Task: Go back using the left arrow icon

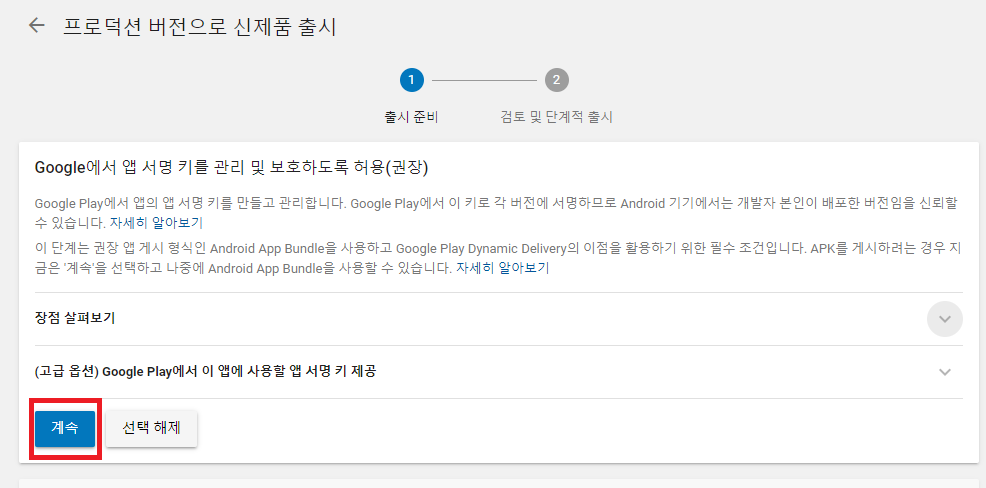Action: pos(37,26)
